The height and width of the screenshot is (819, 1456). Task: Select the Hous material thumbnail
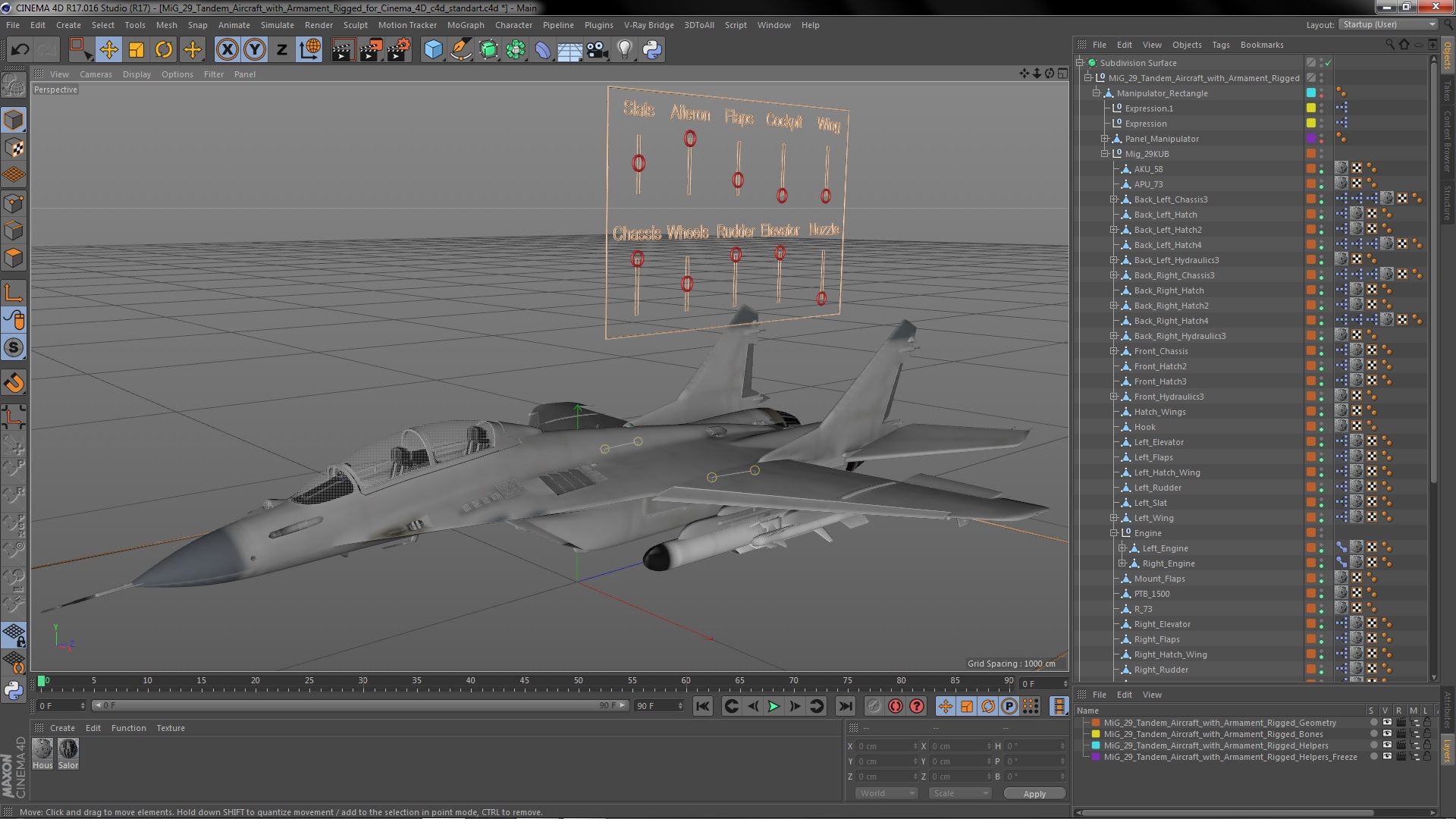[42, 750]
